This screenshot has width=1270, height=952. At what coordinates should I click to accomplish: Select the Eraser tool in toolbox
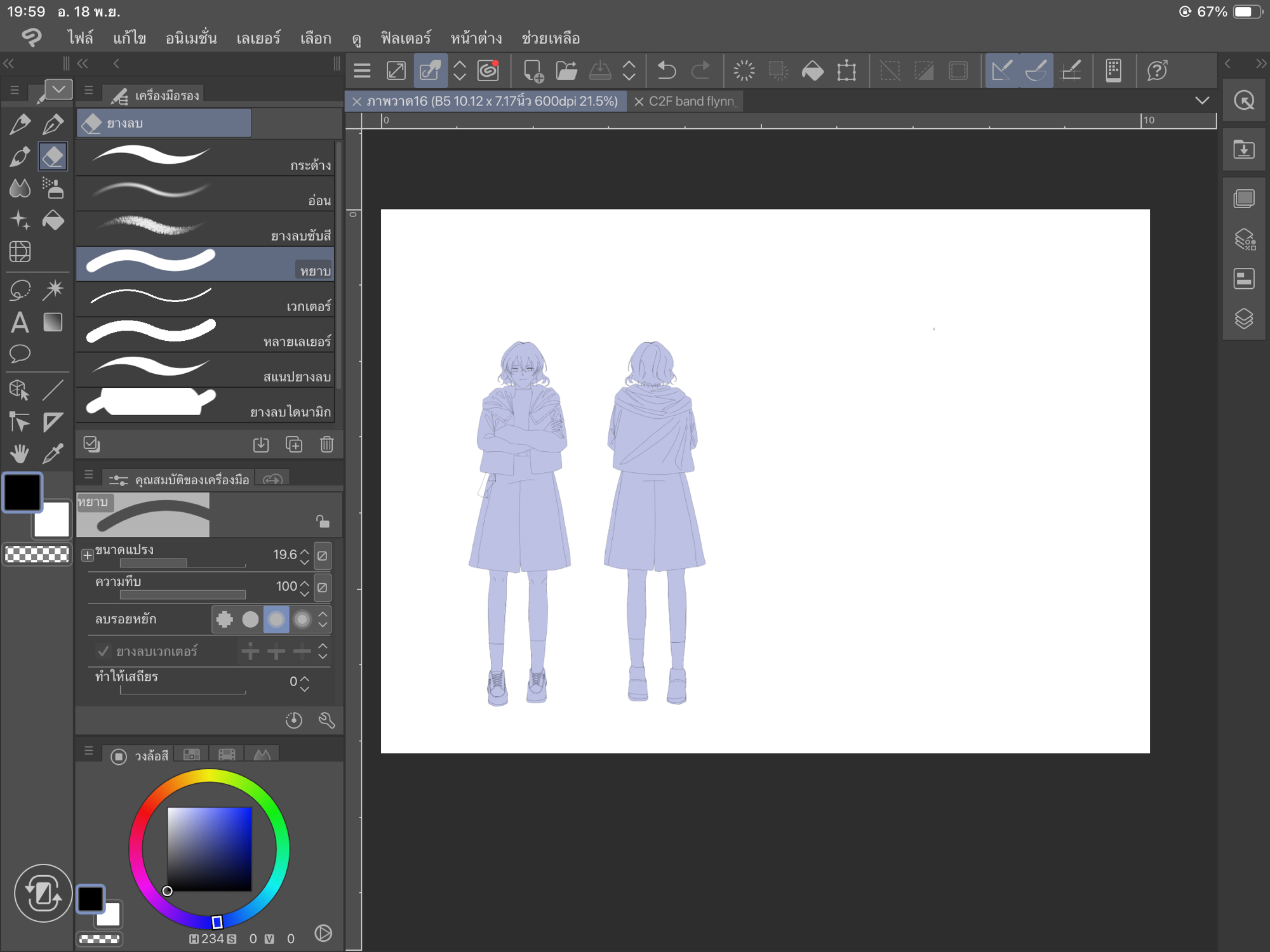pos(53,156)
